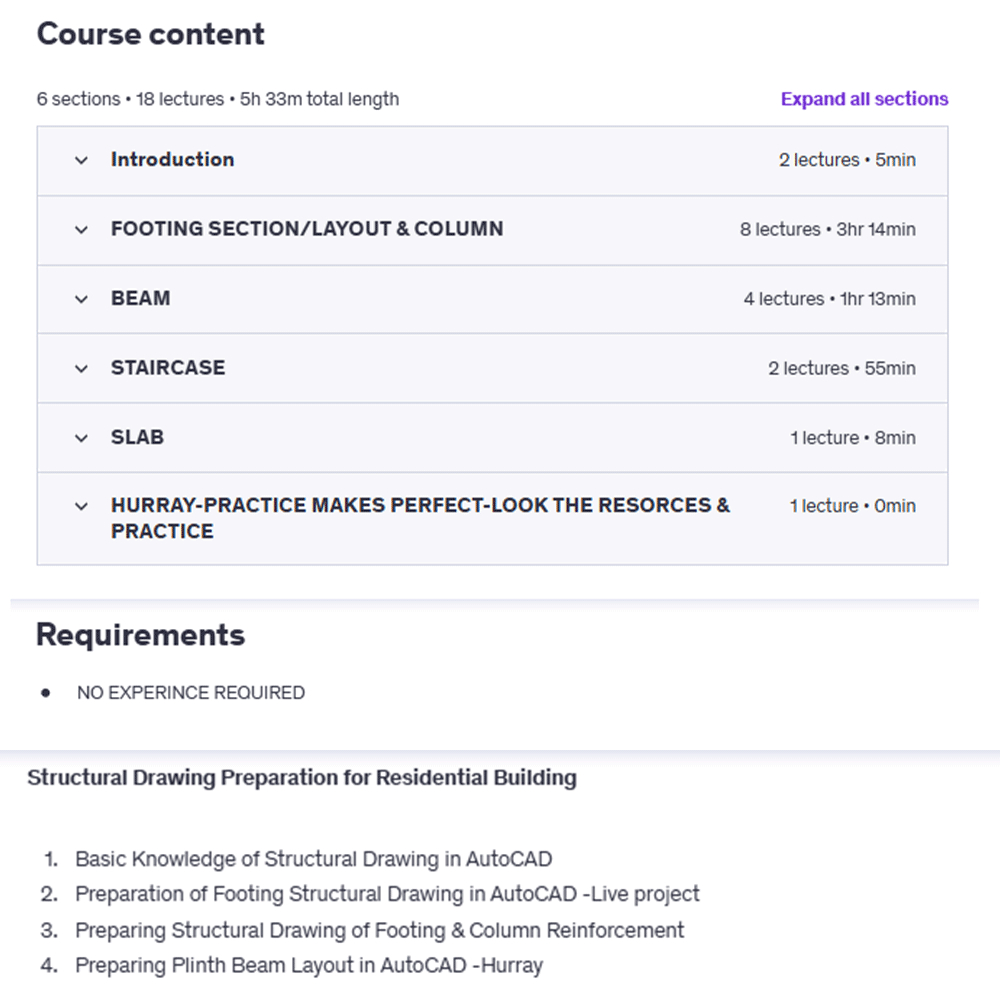Expand STAIRCASE section using its chevron

click(82, 368)
